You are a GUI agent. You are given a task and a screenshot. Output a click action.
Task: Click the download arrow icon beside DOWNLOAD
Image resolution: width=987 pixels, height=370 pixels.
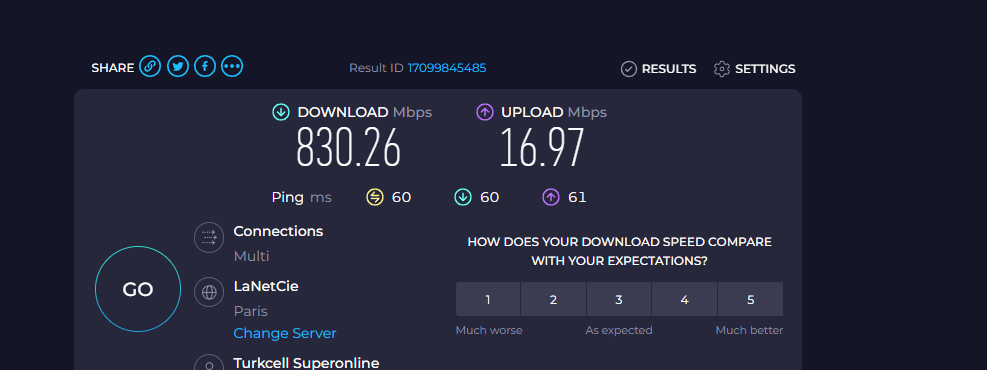click(281, 113)
